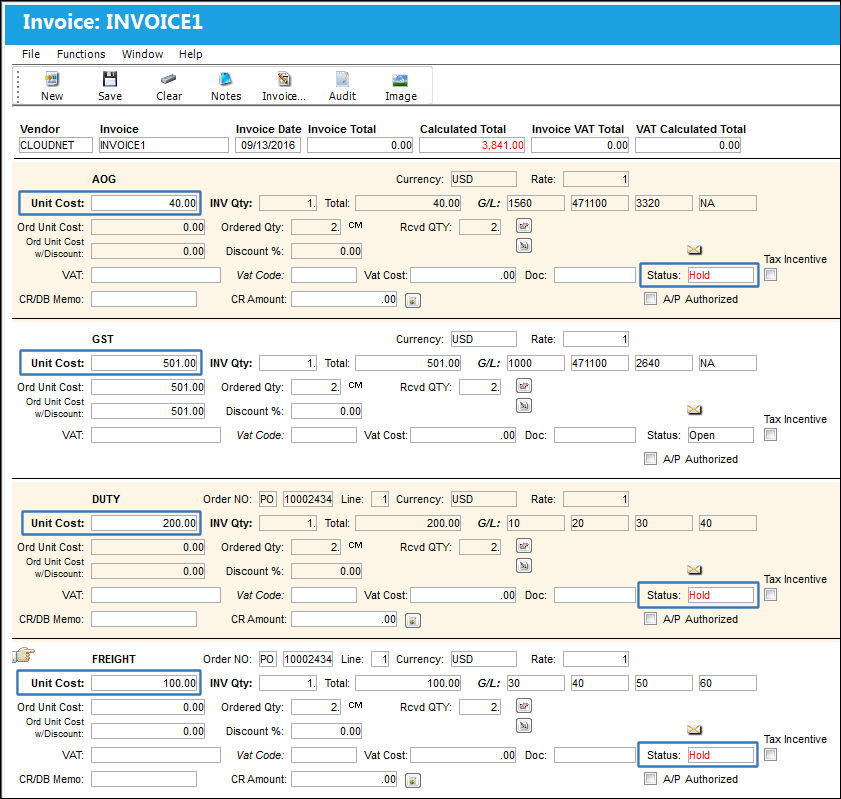Click AOG Currency field USD
841x799 pixels.
point(483,179)
